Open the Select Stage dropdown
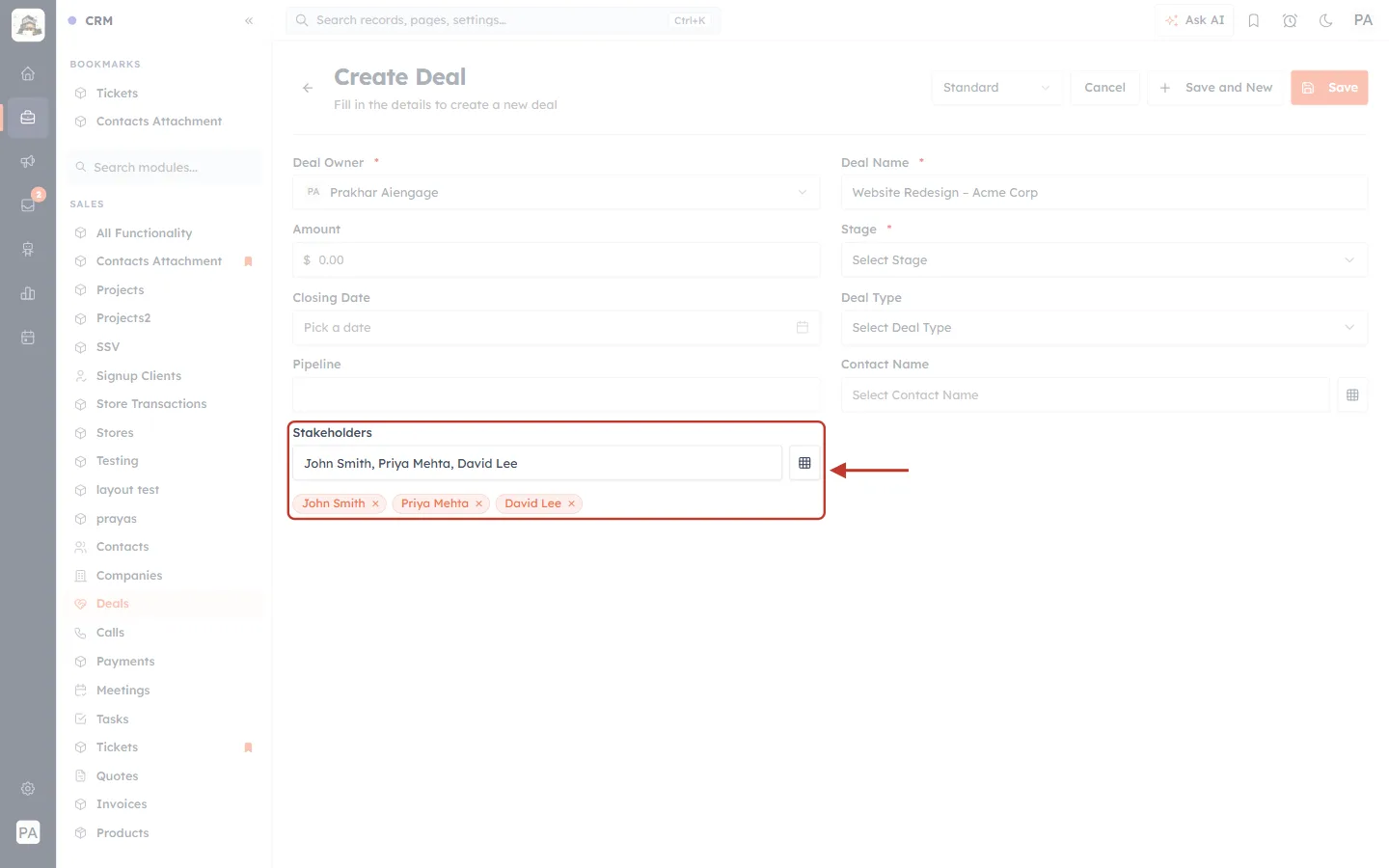 (x=1104, y=260)
